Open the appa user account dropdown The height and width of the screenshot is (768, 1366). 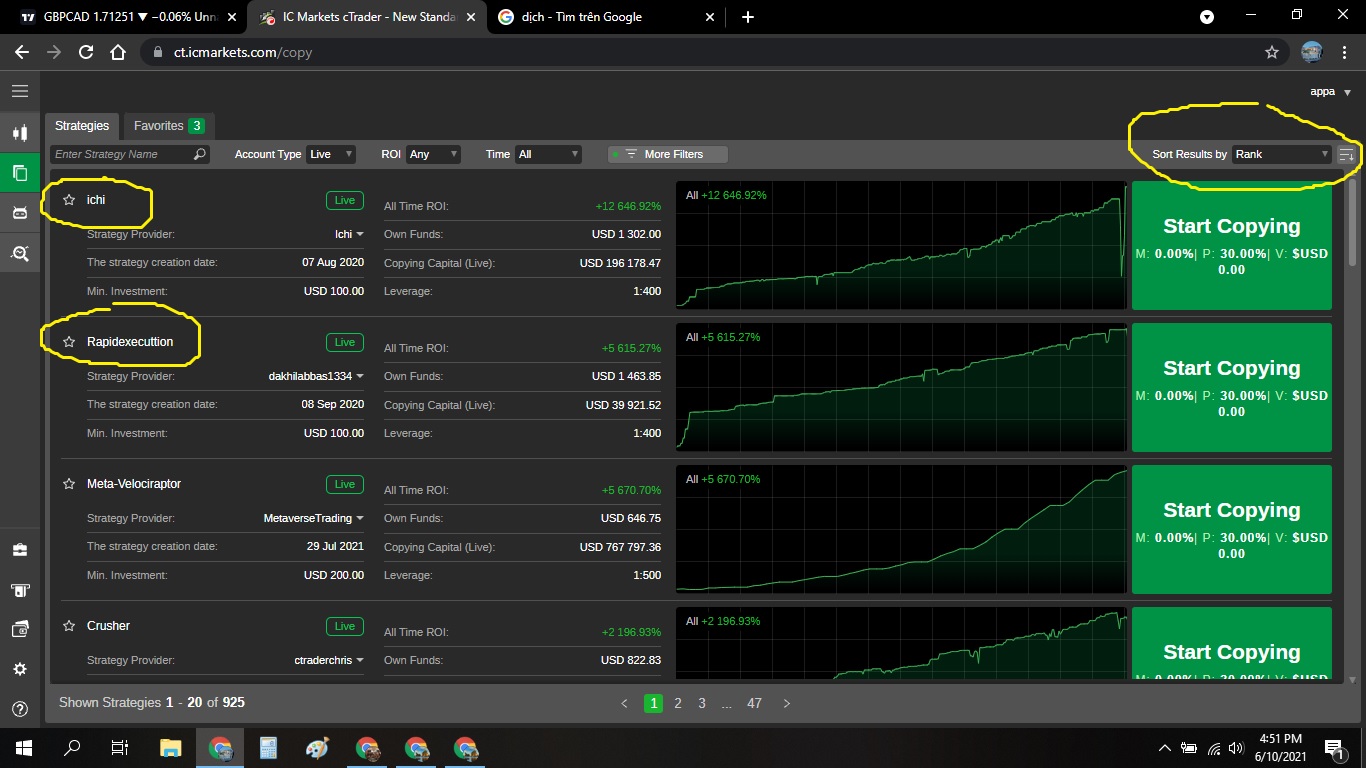click(1330, 91)
